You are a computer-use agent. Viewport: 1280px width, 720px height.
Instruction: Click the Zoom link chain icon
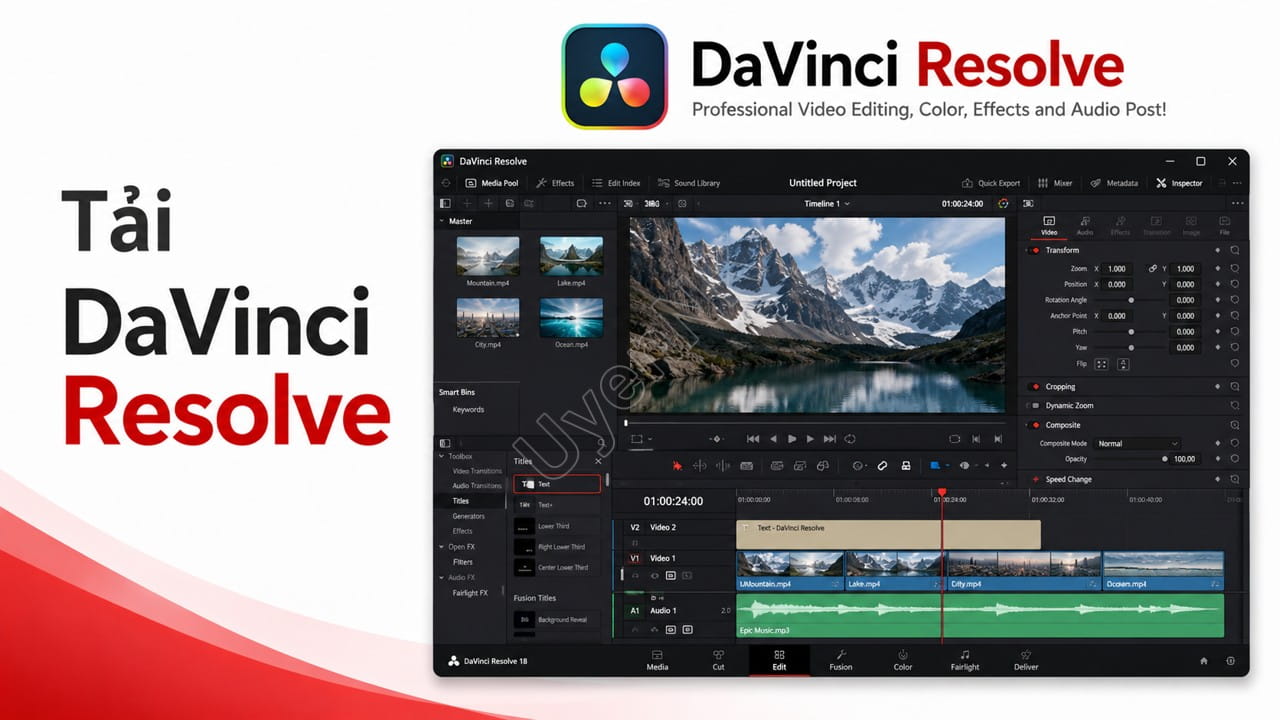click(1153, 268)
